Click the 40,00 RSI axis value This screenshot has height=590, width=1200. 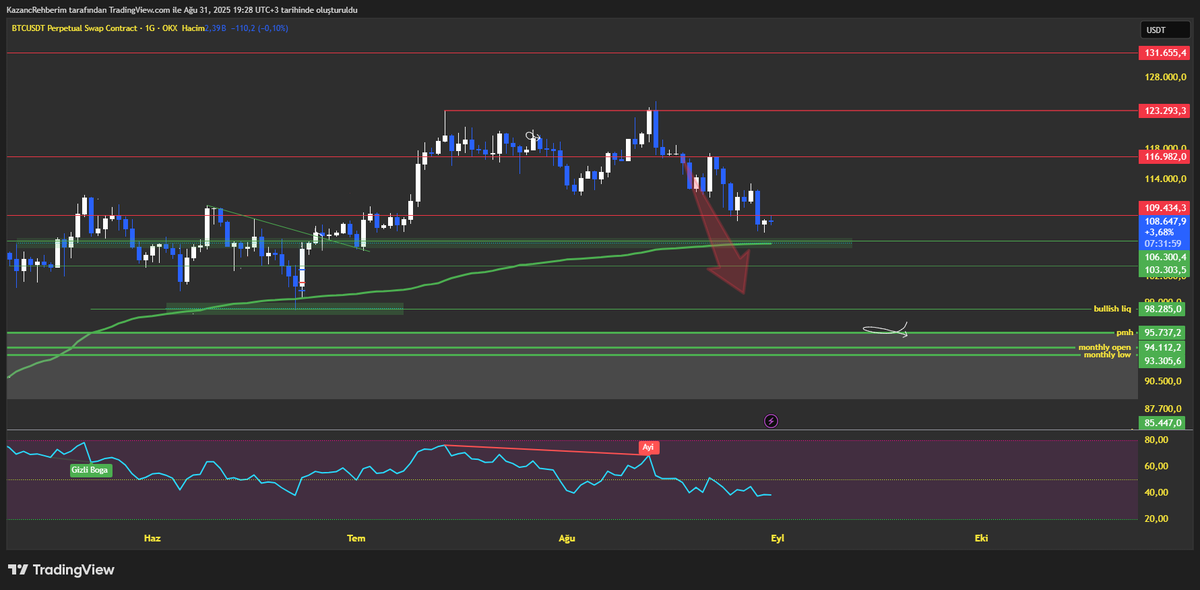click(x=1157, y=492)
